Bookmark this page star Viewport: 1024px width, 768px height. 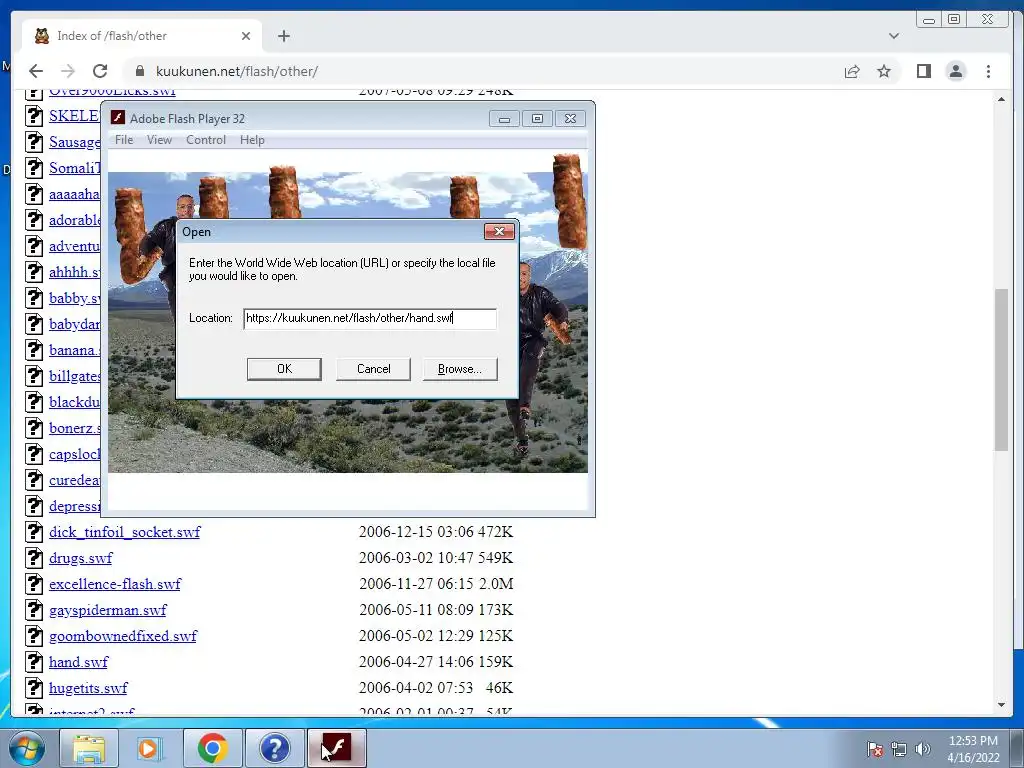[884, 71]
